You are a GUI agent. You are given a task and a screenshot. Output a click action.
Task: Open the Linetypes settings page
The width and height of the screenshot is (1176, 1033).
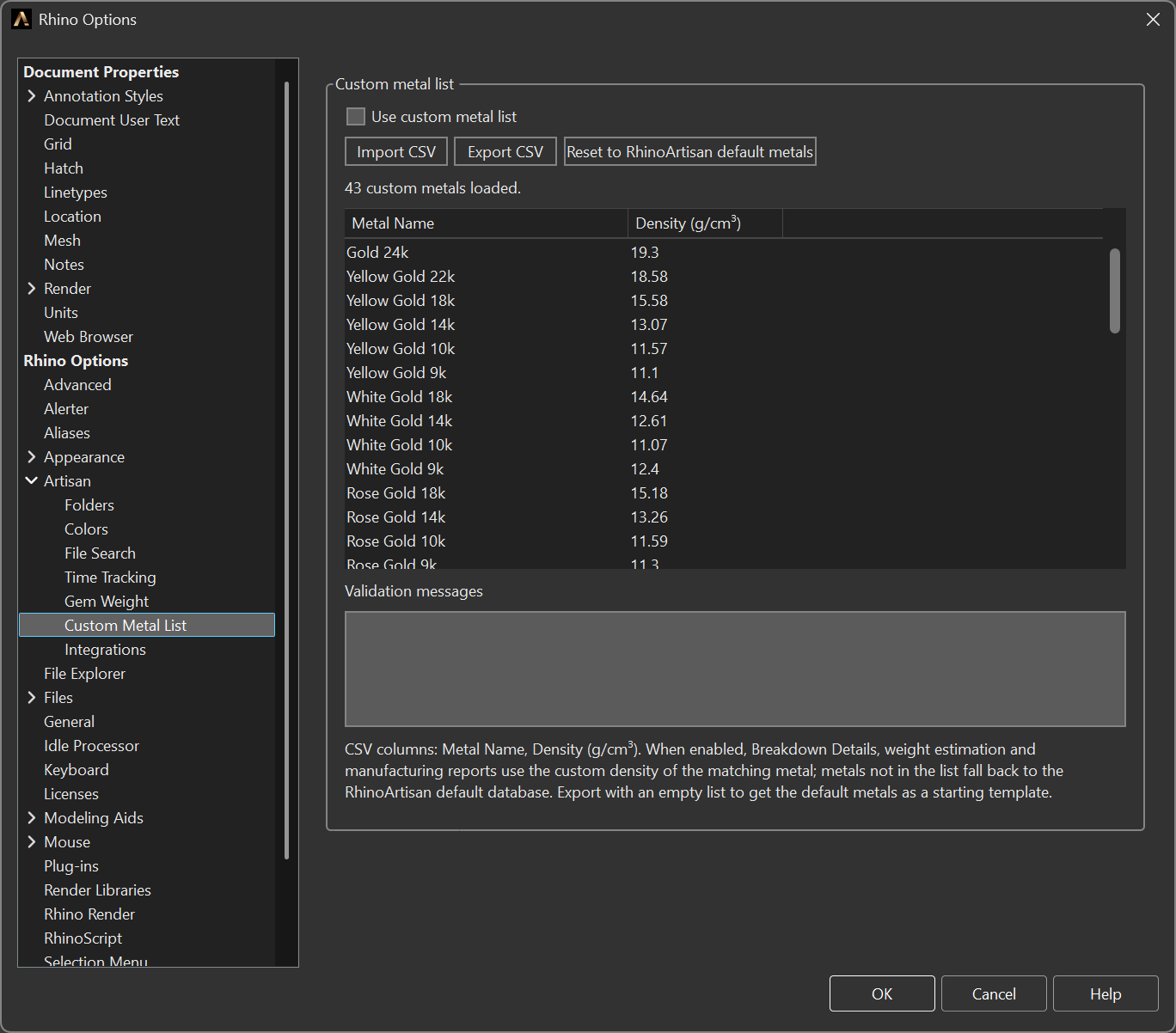[x=76, y=192]
